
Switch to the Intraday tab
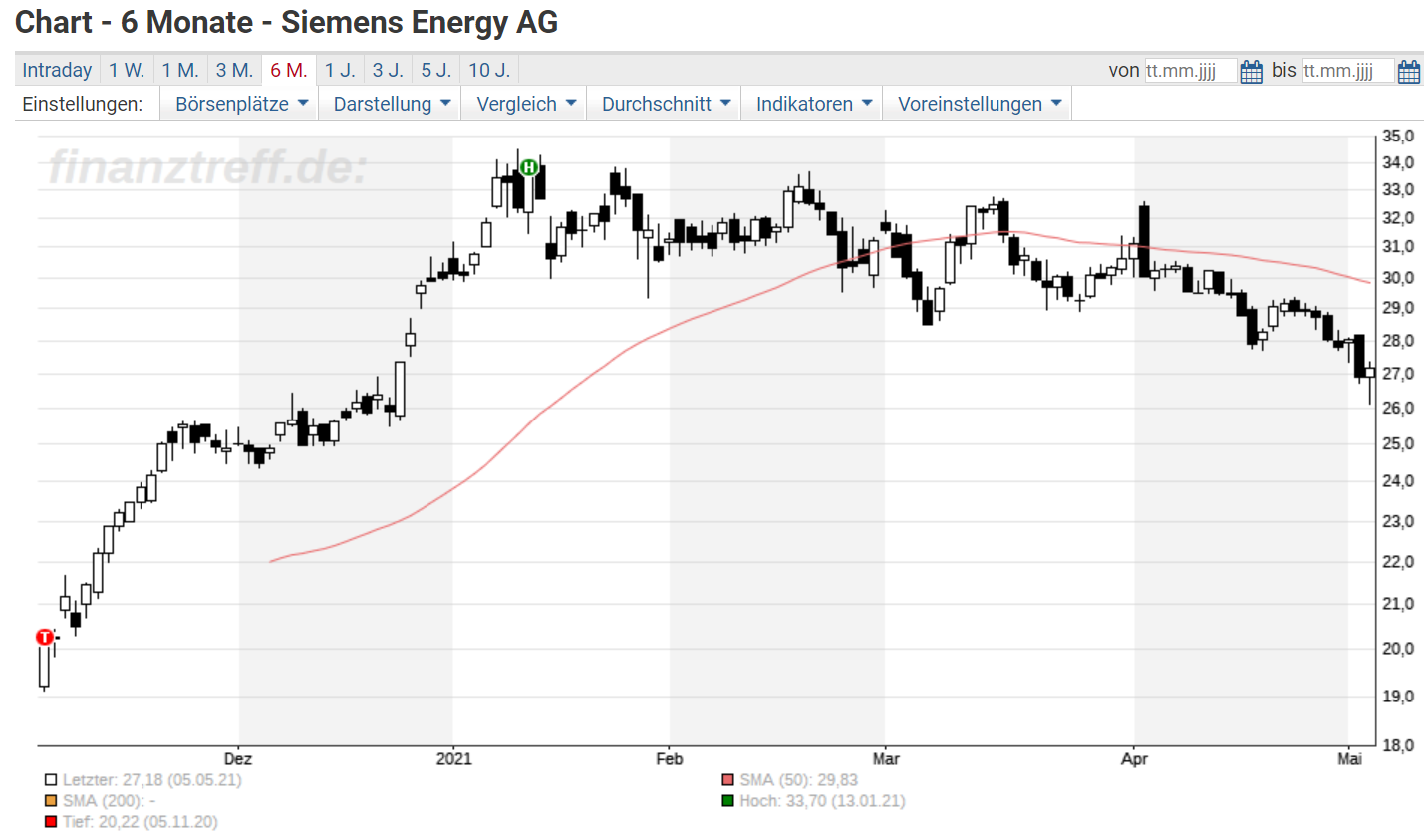click(x=57, y=70)
